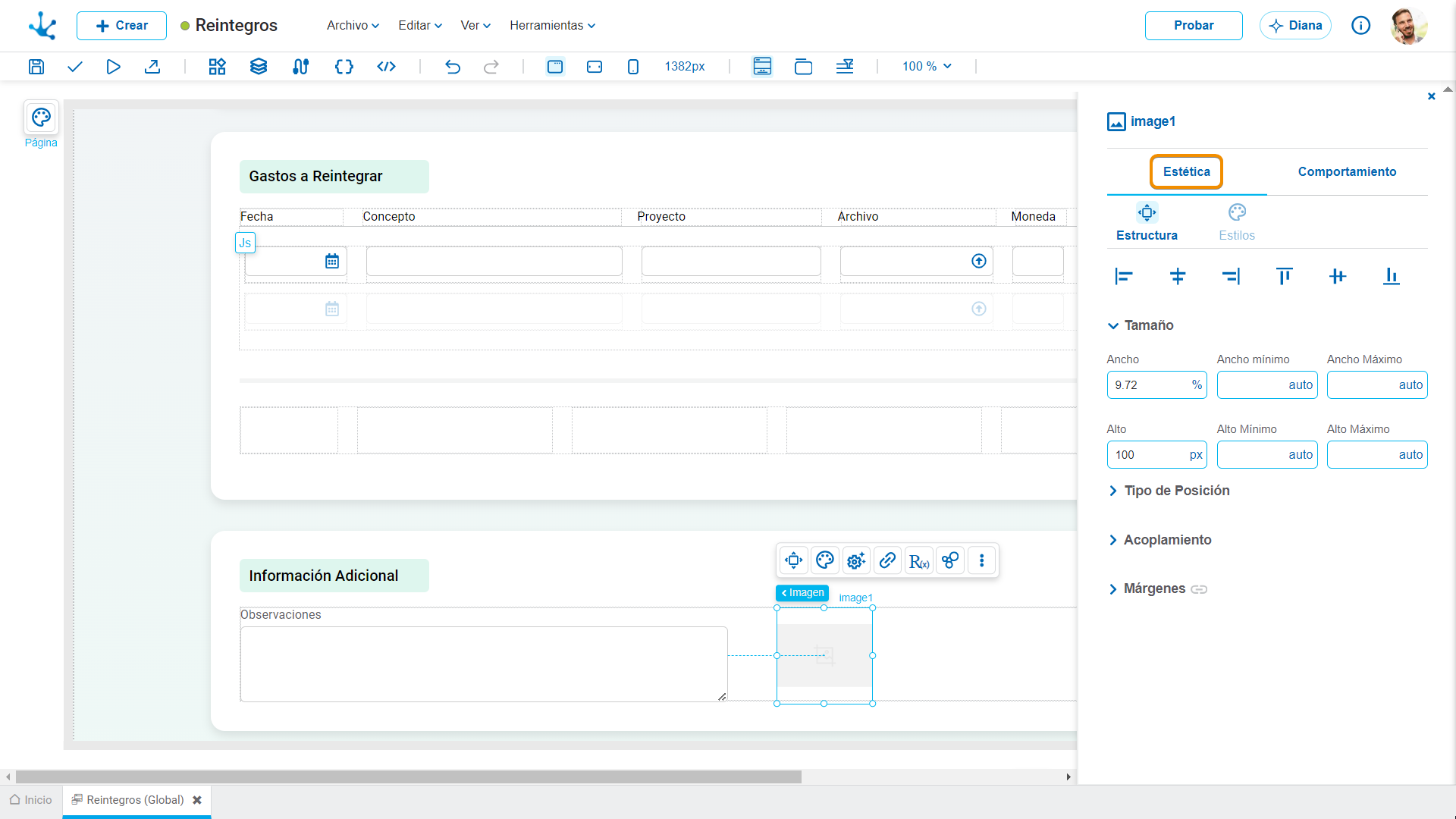The height and width of the screenshot is (819, 1456).
Task: Switch to the Comportamiento tab
Action: coord(1347,171)
